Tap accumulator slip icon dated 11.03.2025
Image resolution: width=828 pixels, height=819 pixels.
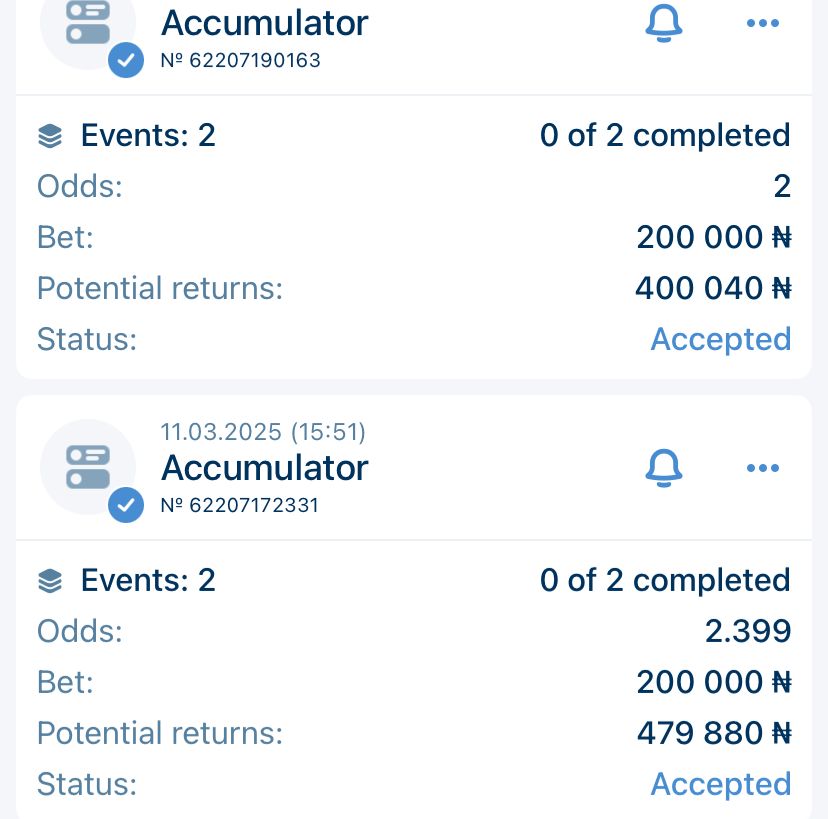(x=87, y=467)
